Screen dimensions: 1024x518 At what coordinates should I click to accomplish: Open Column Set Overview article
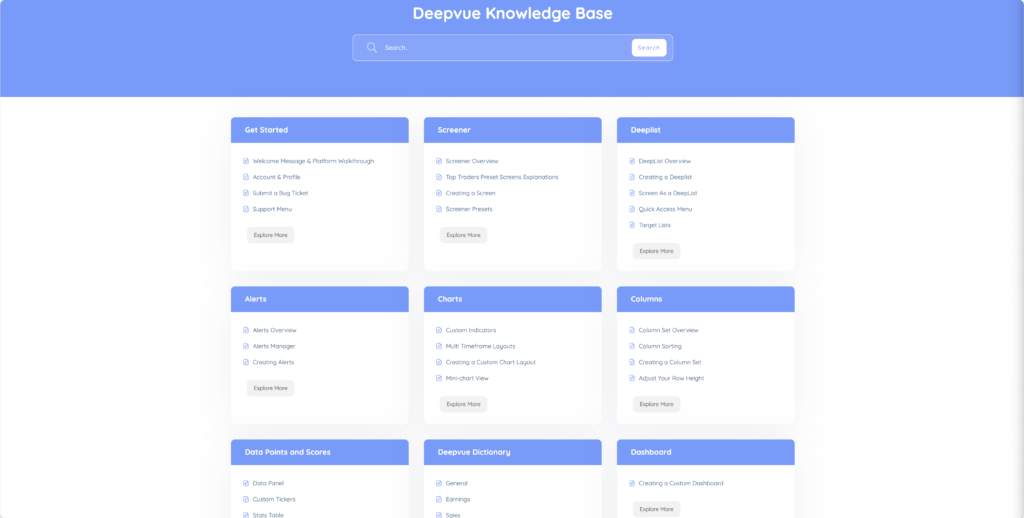668,330
